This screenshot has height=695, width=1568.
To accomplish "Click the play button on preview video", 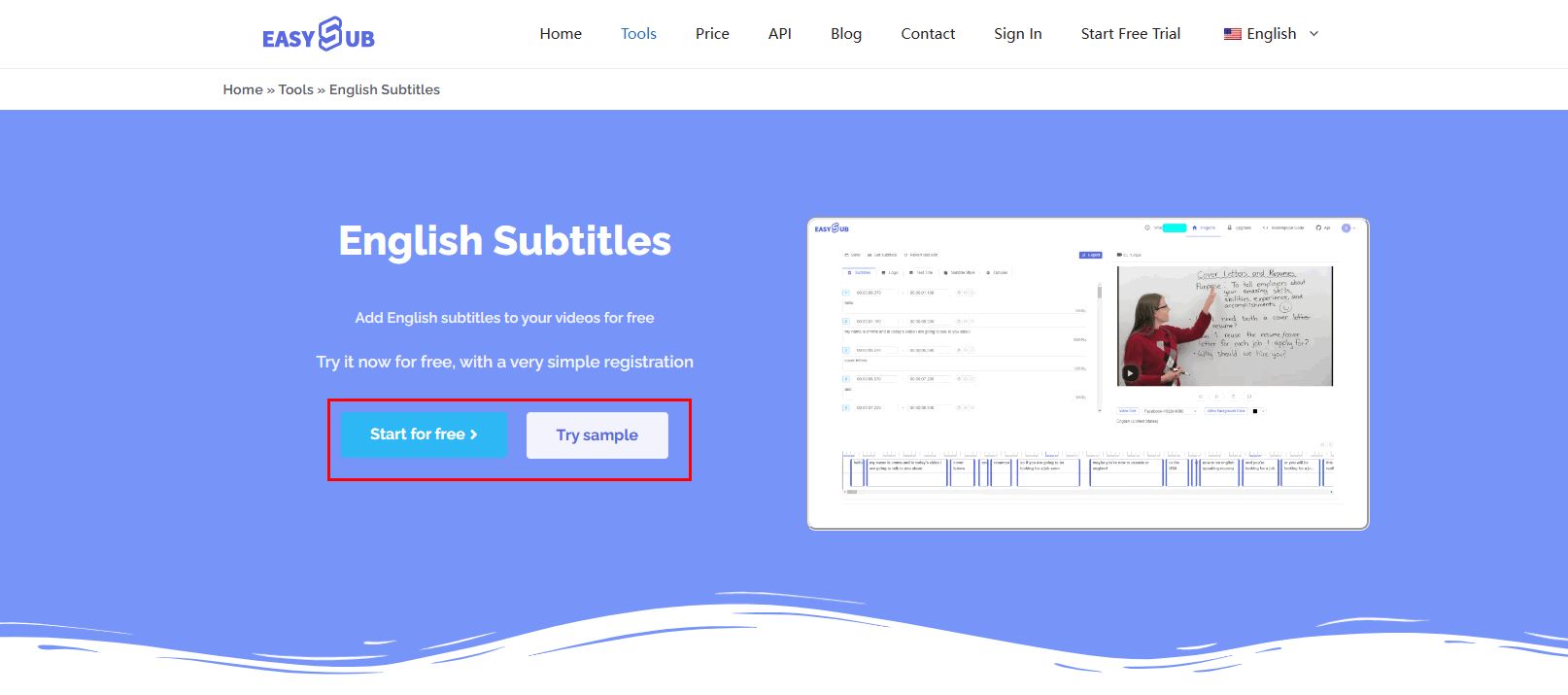I will (1131, 372).
